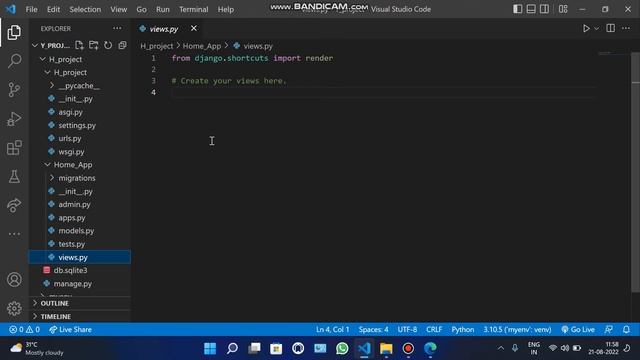Toggle the primary side bar

pos(517,9)
